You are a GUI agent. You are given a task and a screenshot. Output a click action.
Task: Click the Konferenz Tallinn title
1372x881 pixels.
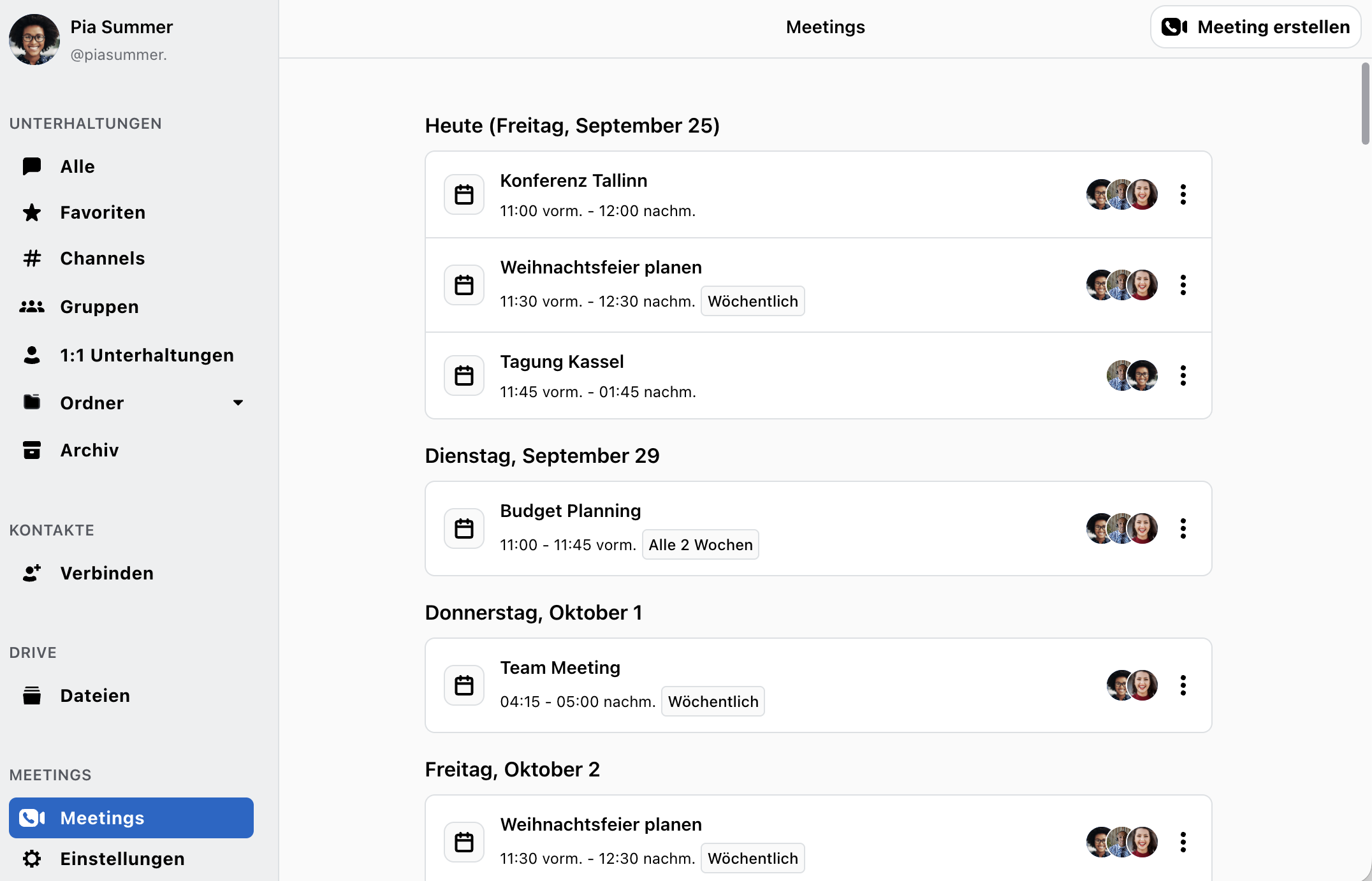coord(574,180)
